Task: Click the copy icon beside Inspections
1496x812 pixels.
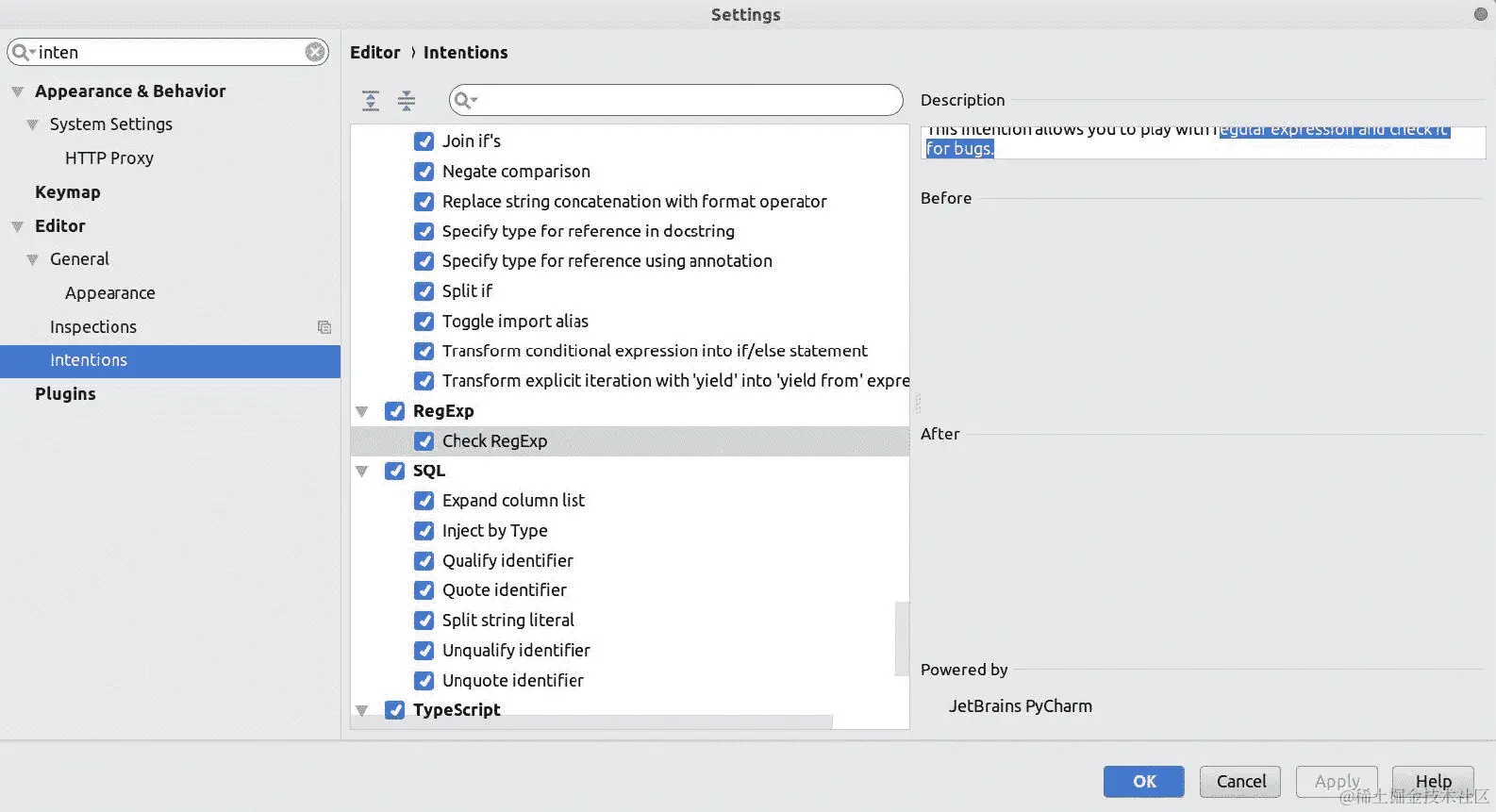Action: pos(324,327)
